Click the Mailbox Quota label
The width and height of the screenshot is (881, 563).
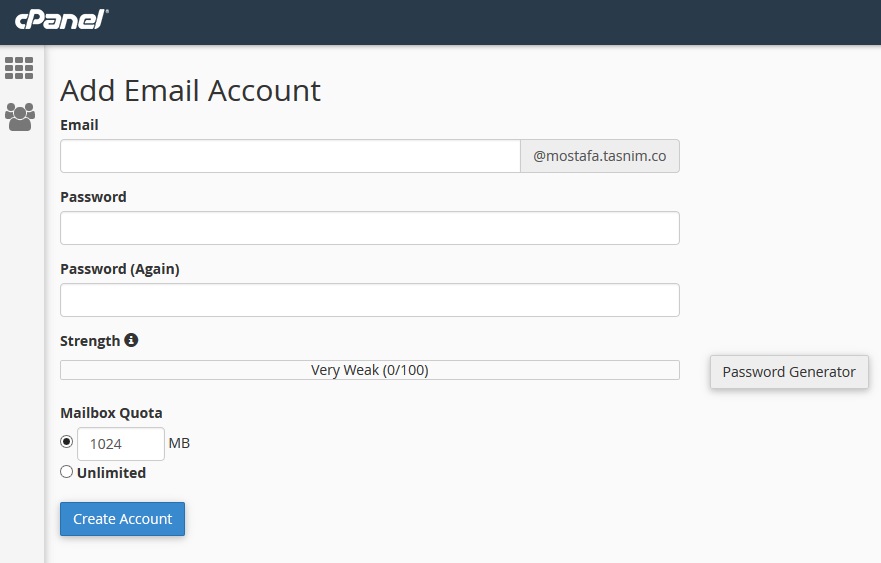pyautogui.click(x=111, y=413)
